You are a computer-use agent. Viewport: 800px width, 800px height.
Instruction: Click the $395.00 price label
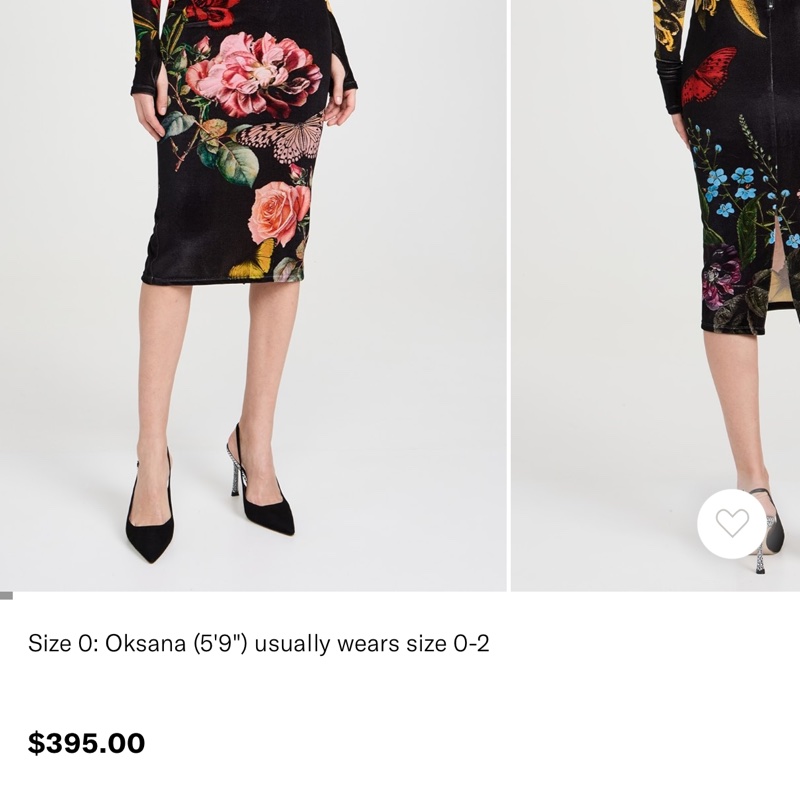[x=86, y=743]
